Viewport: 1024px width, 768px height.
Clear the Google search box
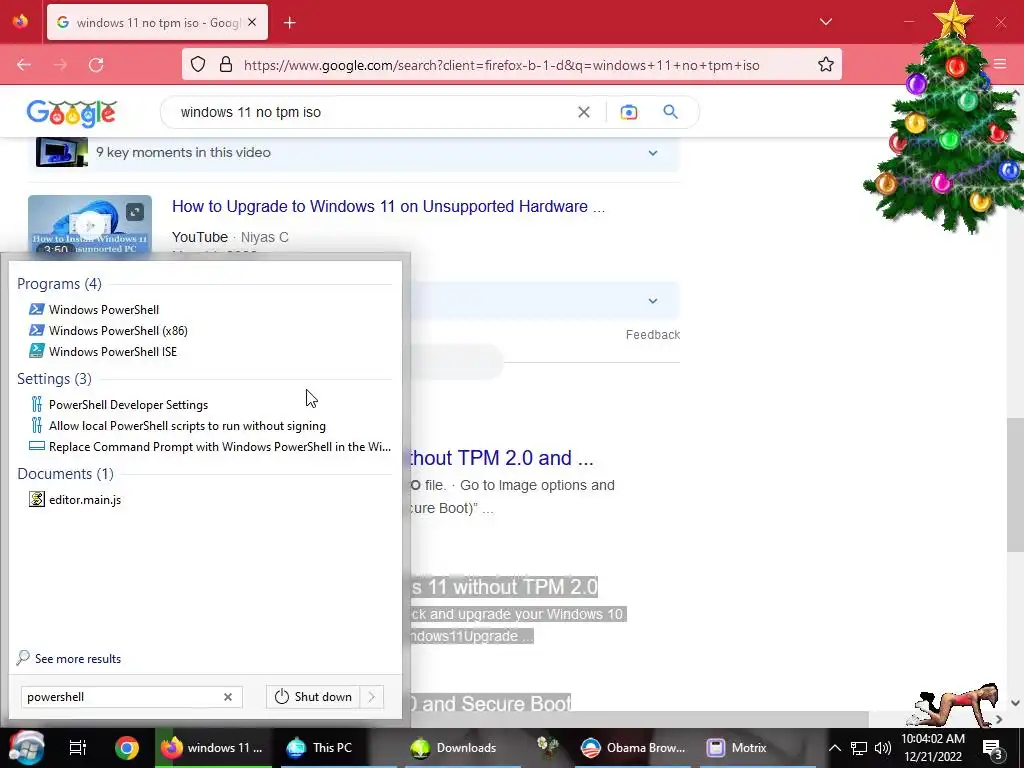(x=584, y=112)
